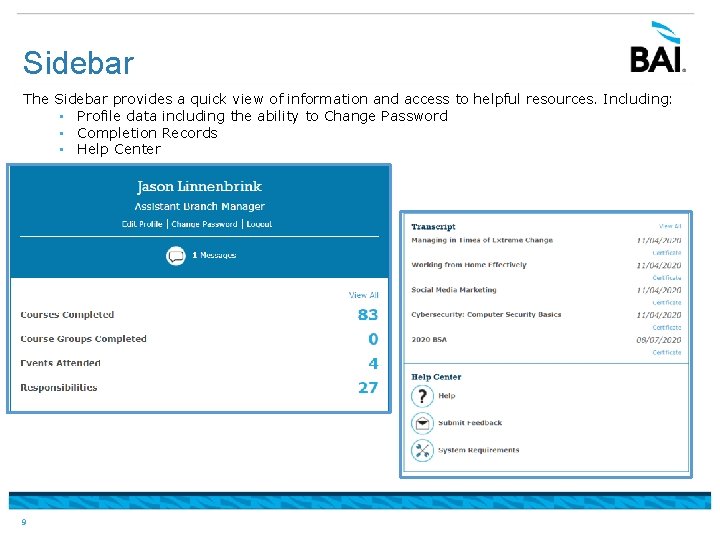The height and width of the screenshot is (540, 720).
Task: Click the Help Center bullet point
Action: [118, 149]
